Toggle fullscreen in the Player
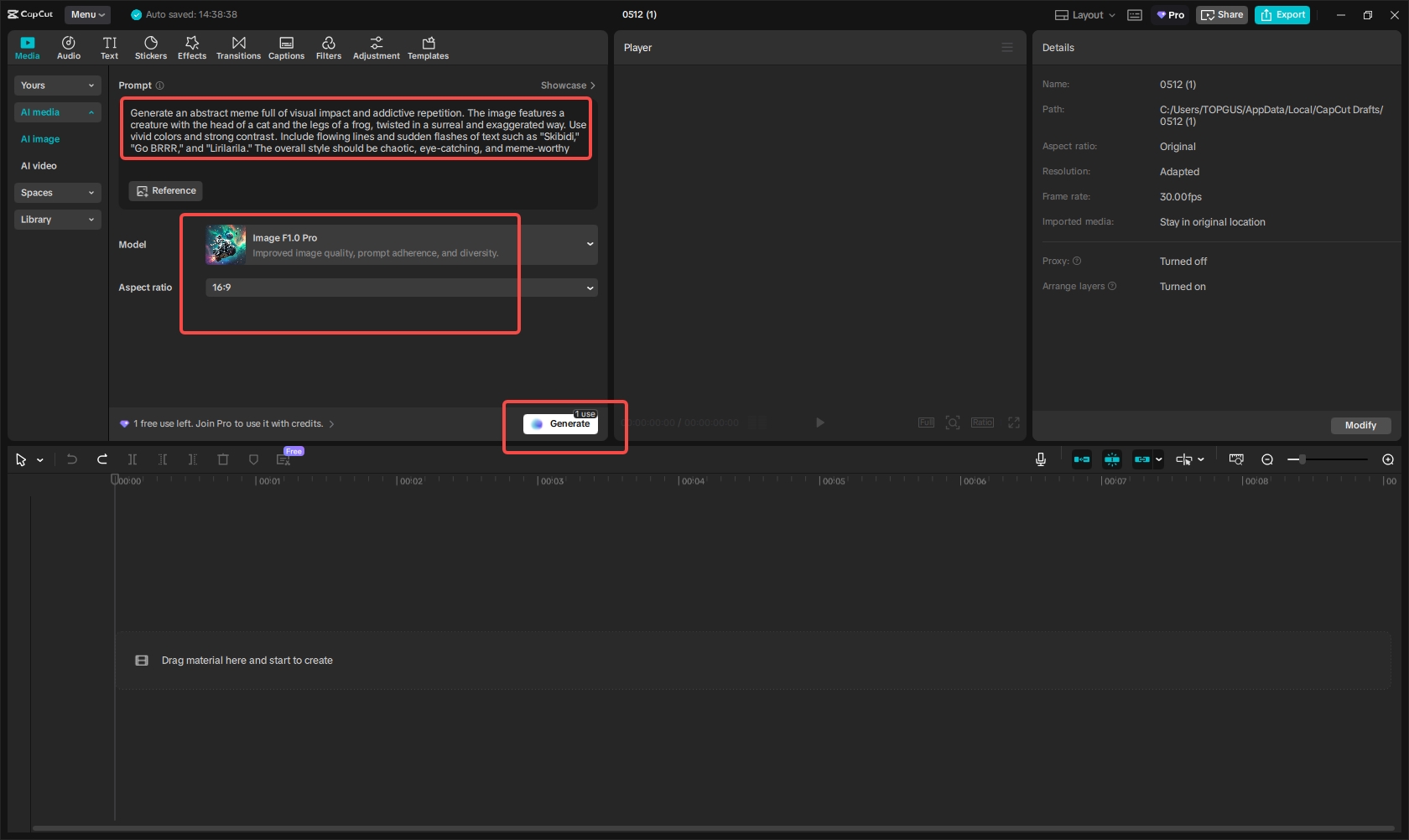 (x=1014, y=423)
